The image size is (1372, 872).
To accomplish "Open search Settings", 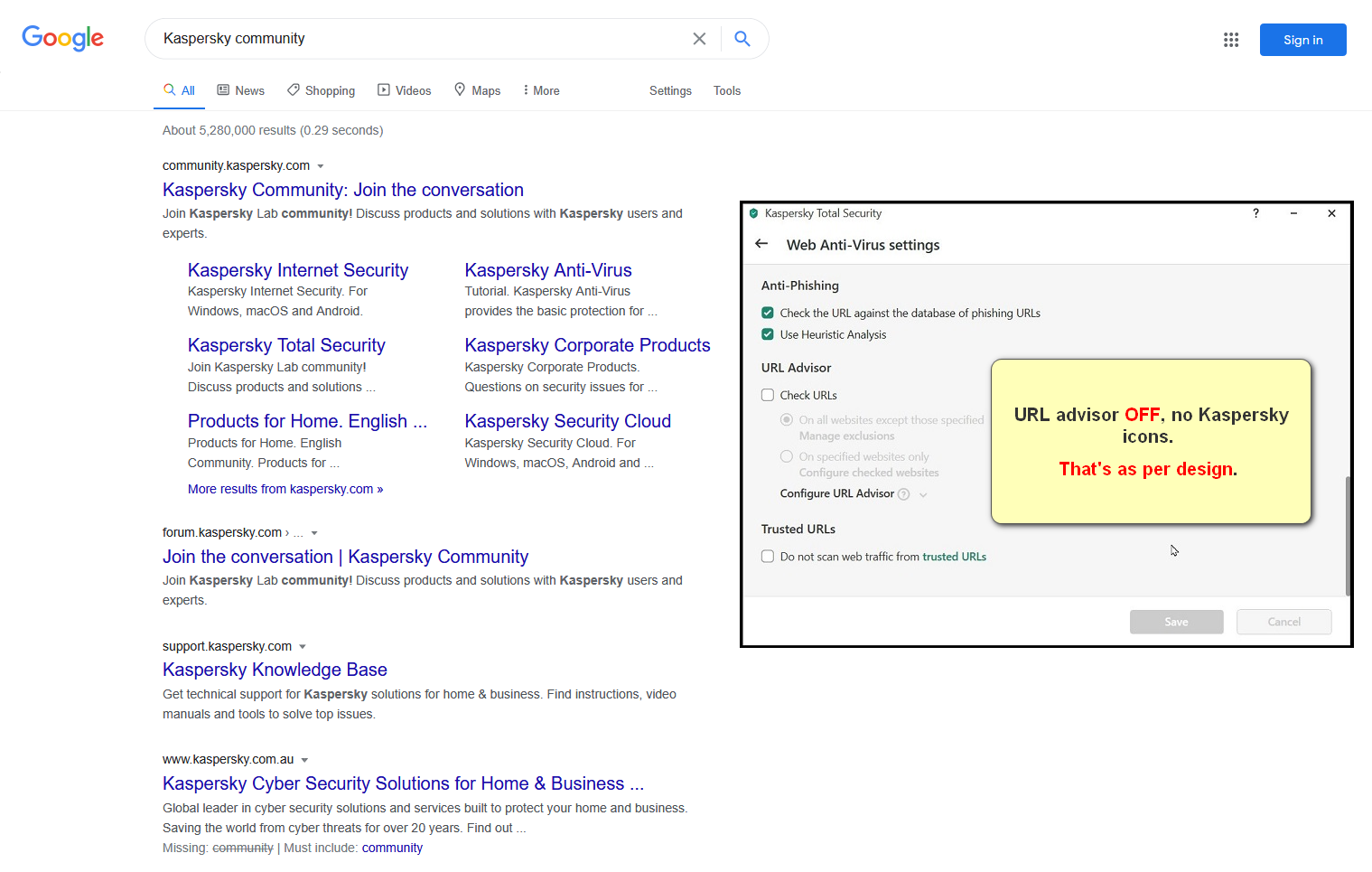I will 670,90.
